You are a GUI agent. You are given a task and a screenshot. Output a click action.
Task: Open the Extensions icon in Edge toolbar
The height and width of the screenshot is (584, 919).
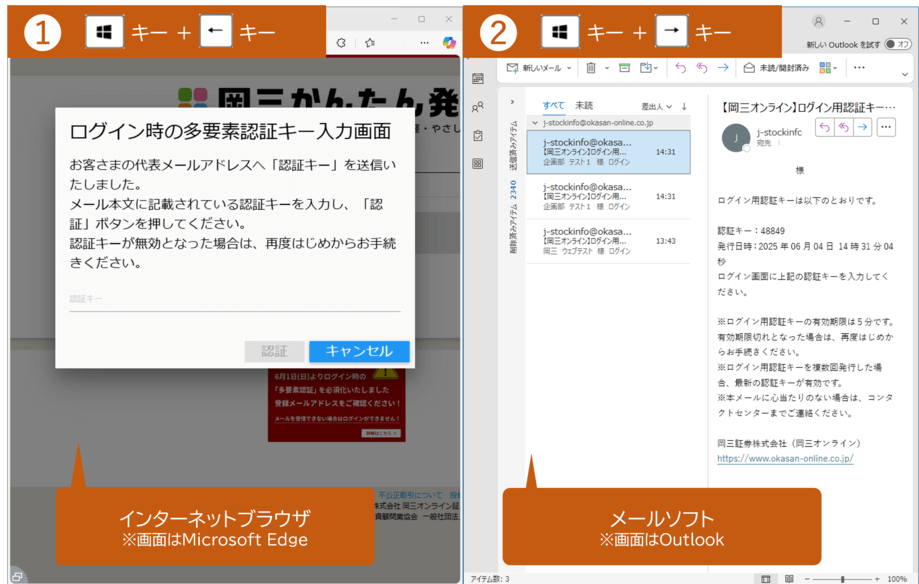[x=341, y=43]
